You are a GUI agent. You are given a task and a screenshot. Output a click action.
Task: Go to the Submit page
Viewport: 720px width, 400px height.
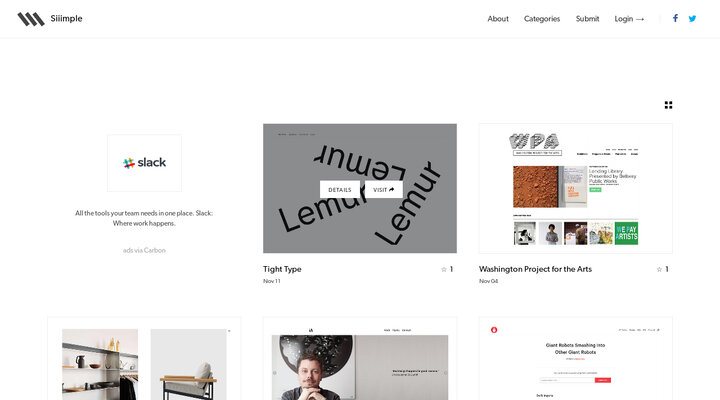click(x=587, y=19)
